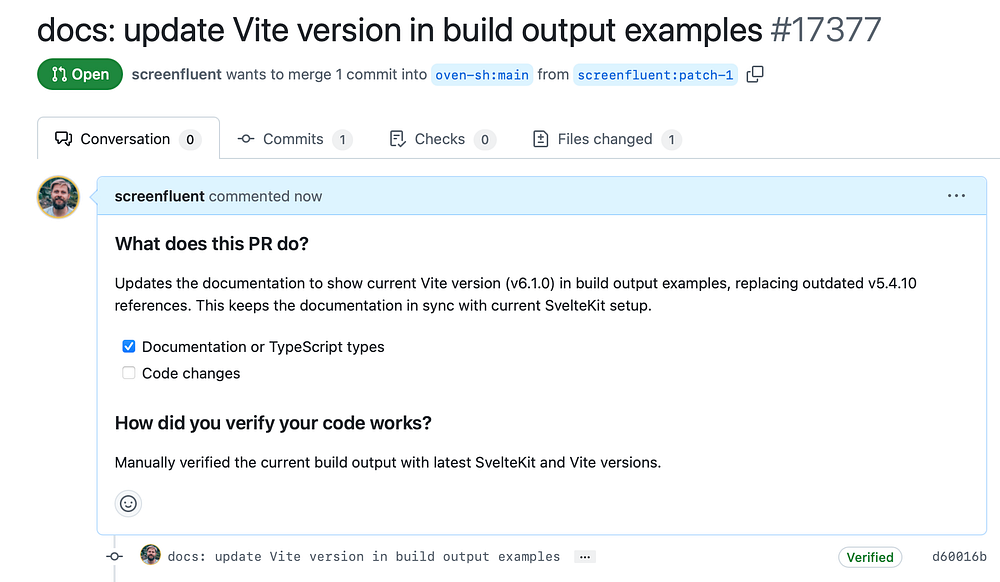Click the green Open status badge
This screenshot has height=582, width=1000.
coord(80,75)
